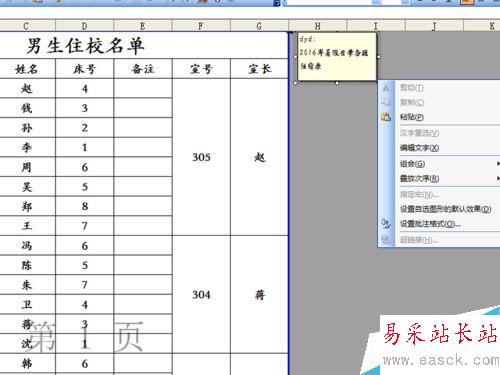Click bed number 8 in 郑 row
The image size is (500, 375).
point(85,206)
